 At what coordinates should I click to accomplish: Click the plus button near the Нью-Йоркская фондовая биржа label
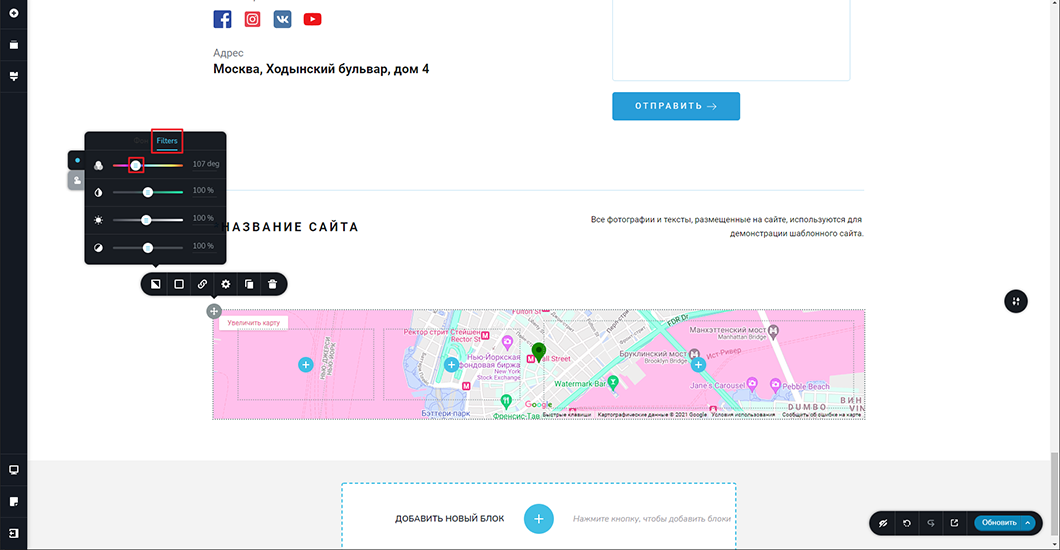[452, 365]
